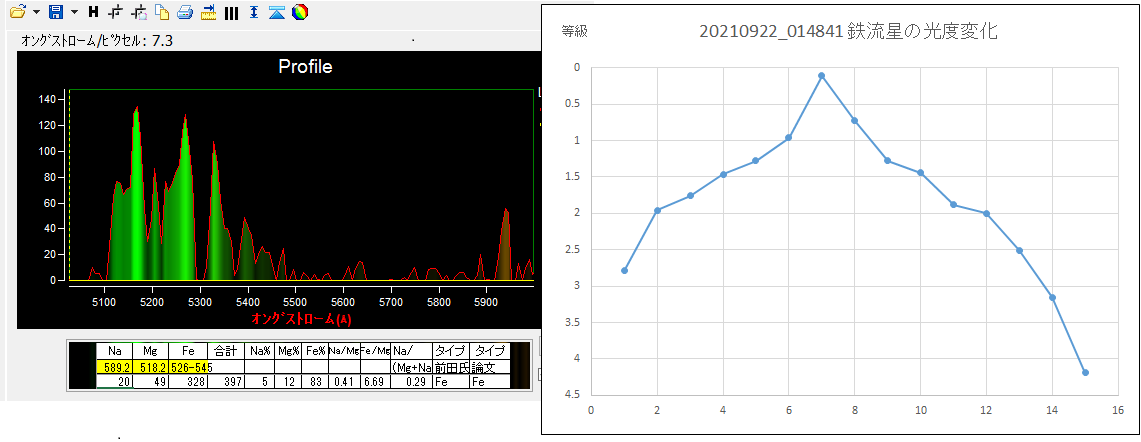Click the Na% header cell
Viewport: 1141px width, 442px height.
(x=259, y=350)
